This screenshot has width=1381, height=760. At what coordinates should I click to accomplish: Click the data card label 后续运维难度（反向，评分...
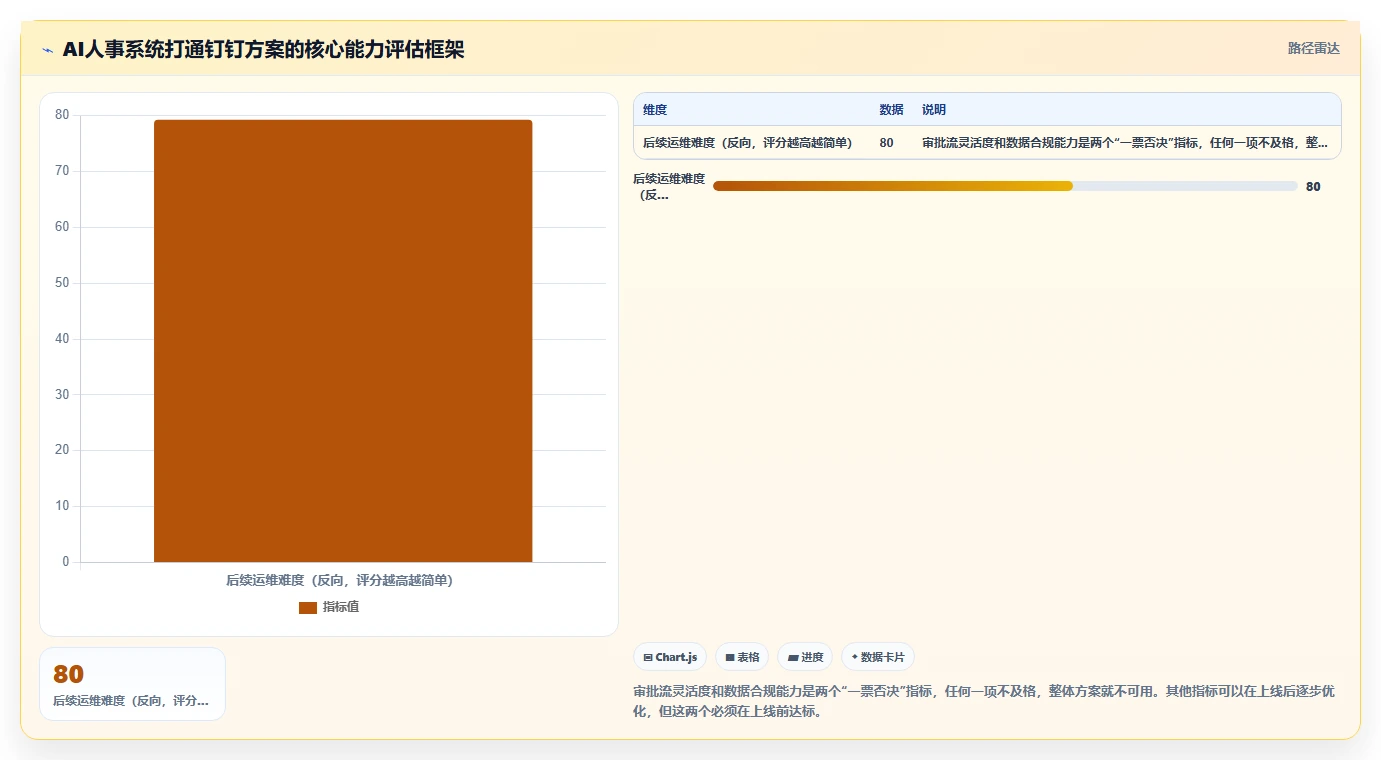[131, 701]
